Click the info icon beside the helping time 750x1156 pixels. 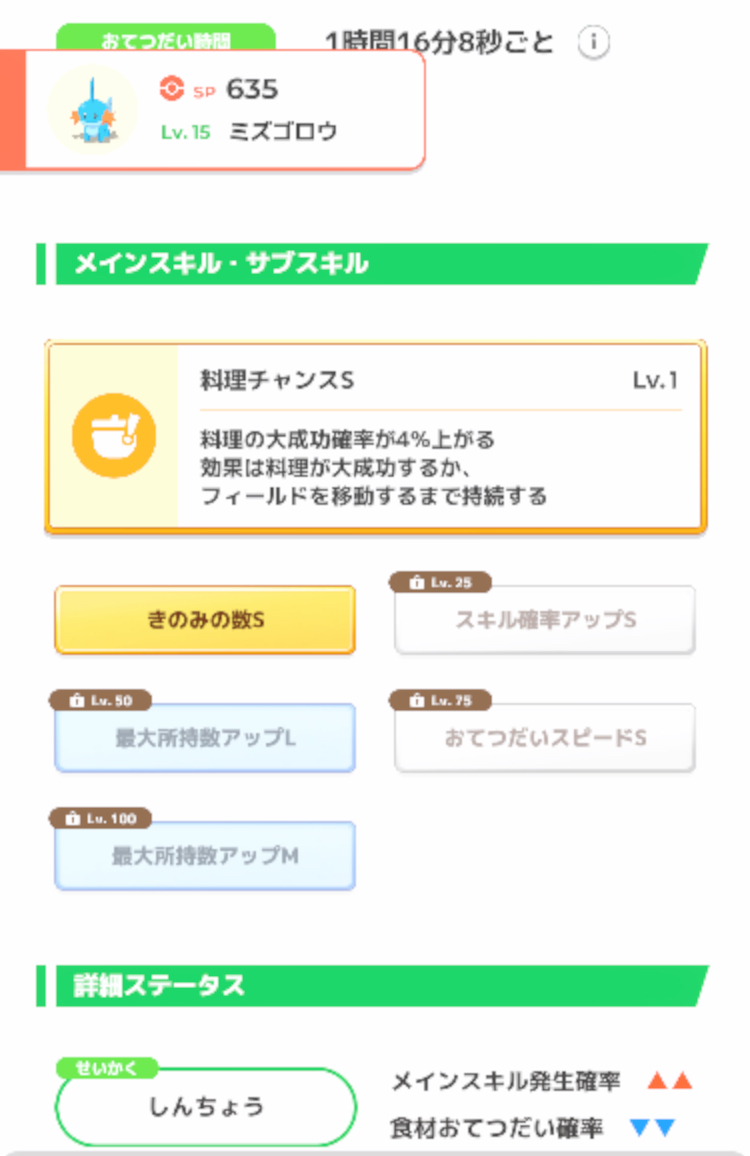click(594, 43)
